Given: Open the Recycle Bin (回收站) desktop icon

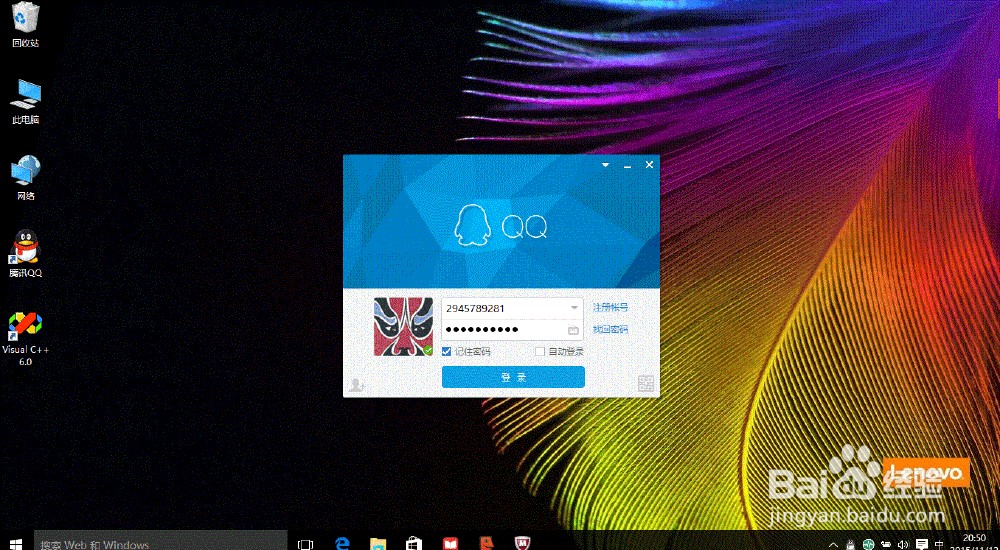Looking at the screenshot, I should pyautogui.click(x=26, y=26).
